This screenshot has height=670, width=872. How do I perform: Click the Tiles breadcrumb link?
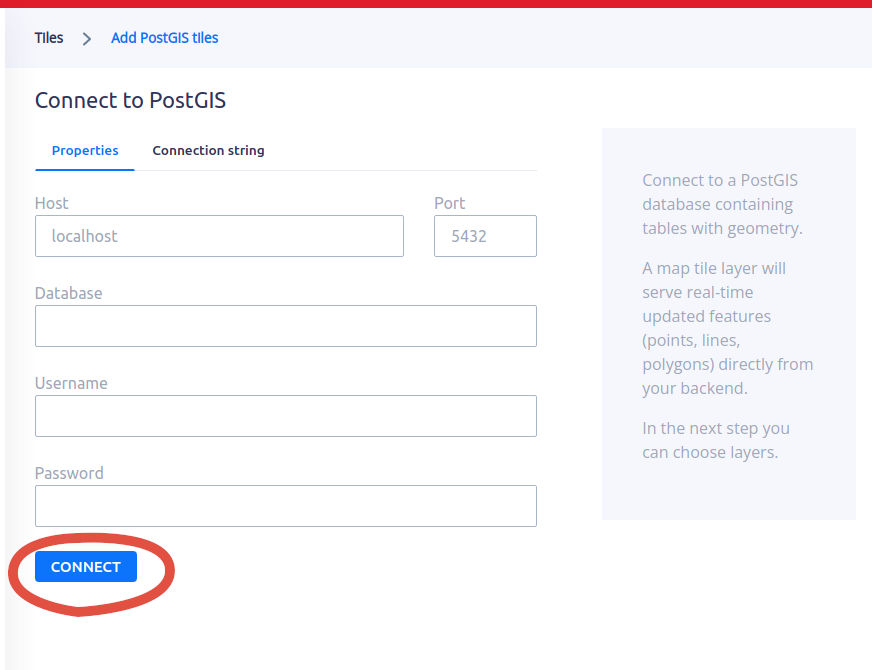(x=48, y=38)
